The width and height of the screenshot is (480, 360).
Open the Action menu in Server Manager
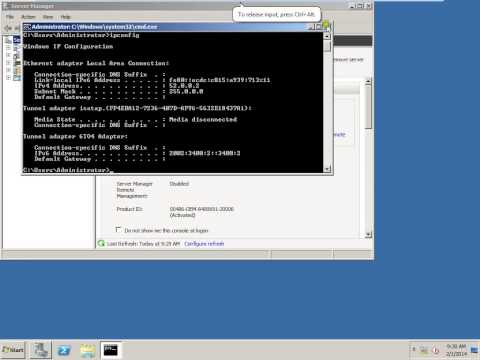(x=28, y=17)
